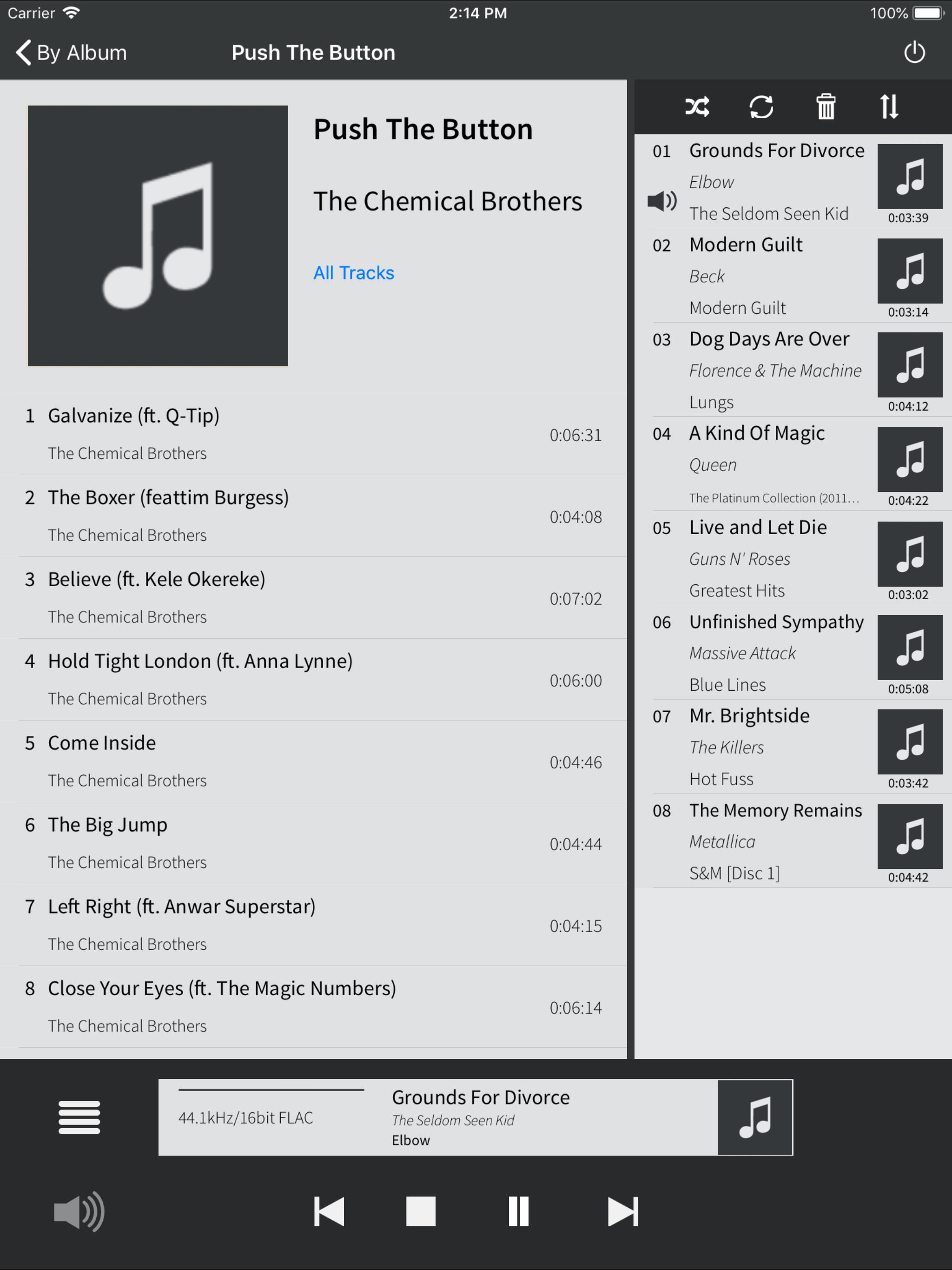The image size is (952, 1270).
Task: Select Hold Tight London track
Action: (313, 680)
